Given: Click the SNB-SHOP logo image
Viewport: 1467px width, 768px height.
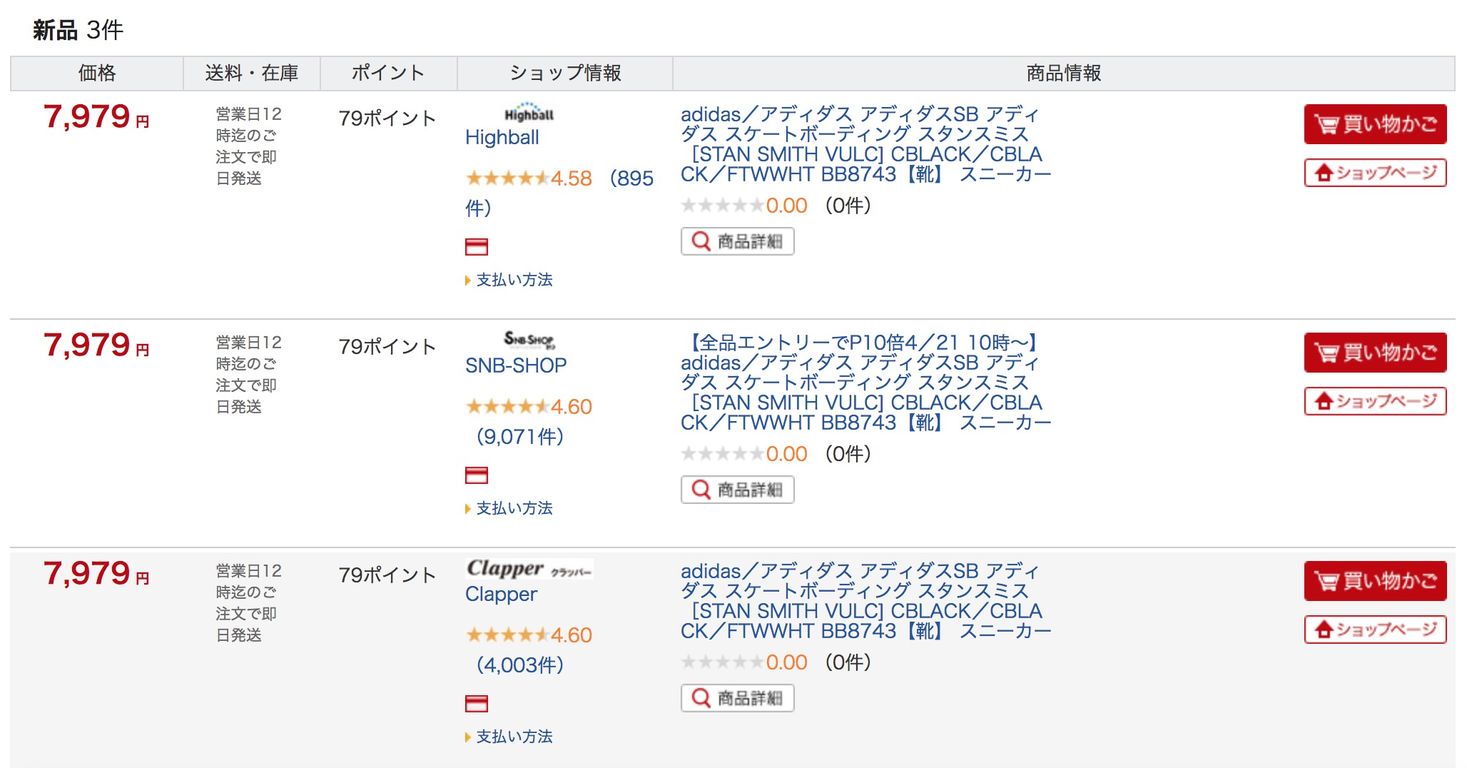Looking at the screenshot, I should [529, 340].
